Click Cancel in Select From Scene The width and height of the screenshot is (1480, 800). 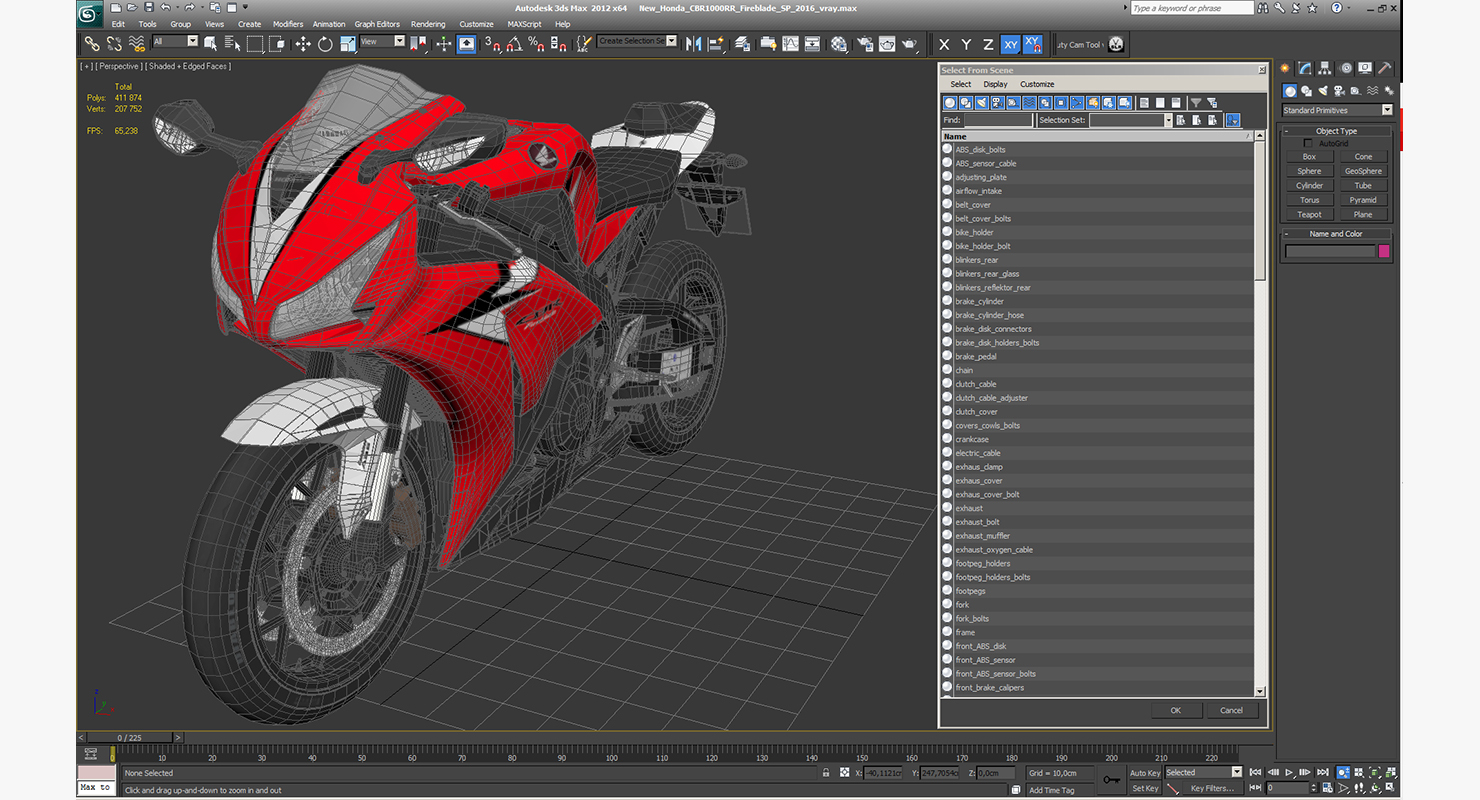coord(1231,710)
